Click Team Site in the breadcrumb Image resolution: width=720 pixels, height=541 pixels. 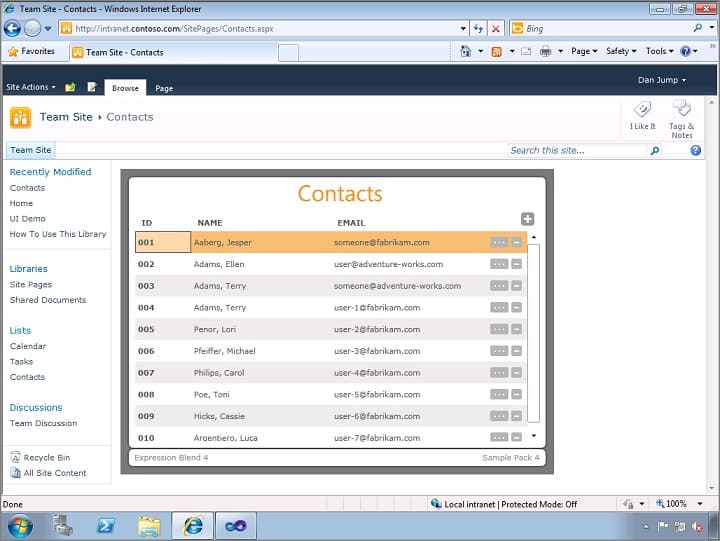coord(66,117)
